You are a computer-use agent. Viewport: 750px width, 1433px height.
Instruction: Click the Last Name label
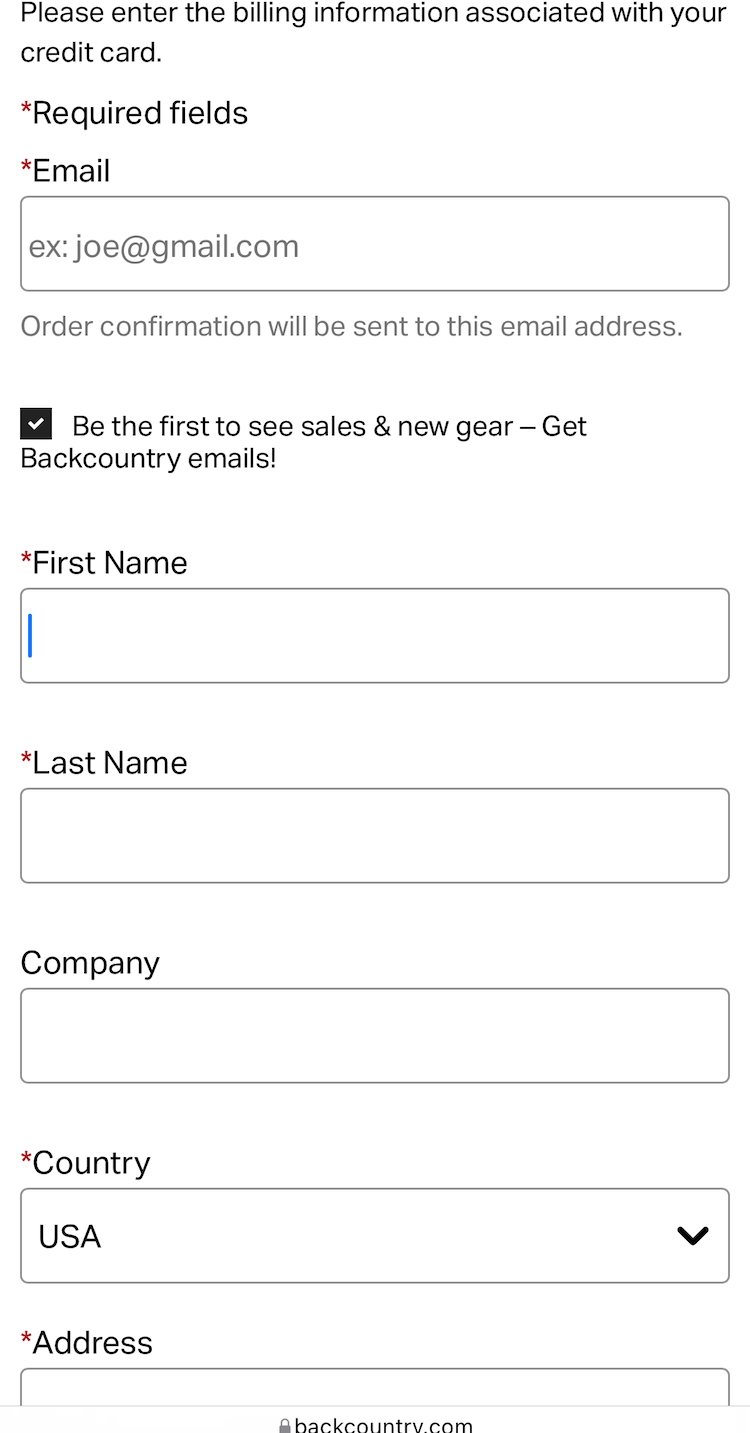click(110, 763)
